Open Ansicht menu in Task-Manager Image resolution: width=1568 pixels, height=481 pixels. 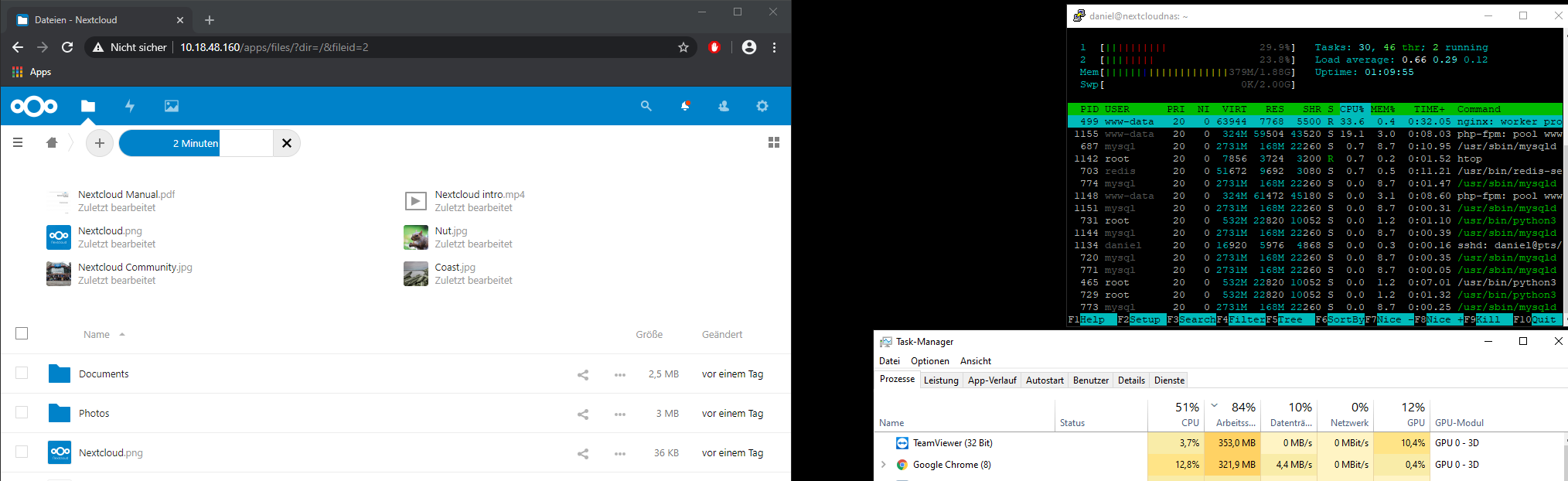click(x=976, y=361)
